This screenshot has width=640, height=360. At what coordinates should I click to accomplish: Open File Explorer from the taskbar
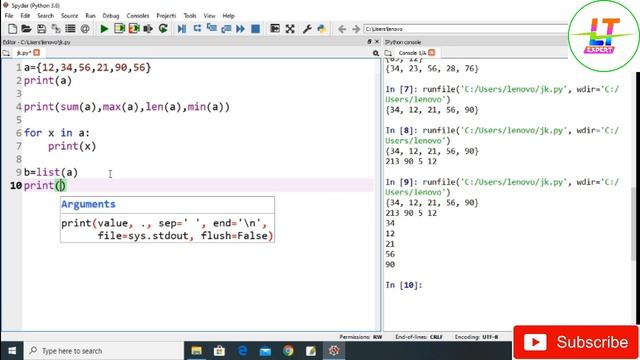pyautogui.click(x=196, y=351)
